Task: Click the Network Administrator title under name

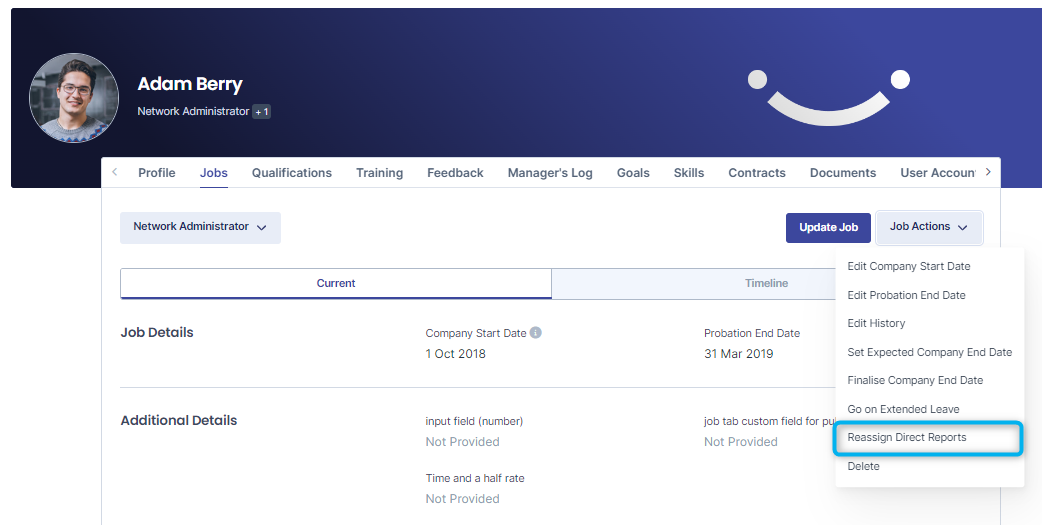Action: point(193,112)
